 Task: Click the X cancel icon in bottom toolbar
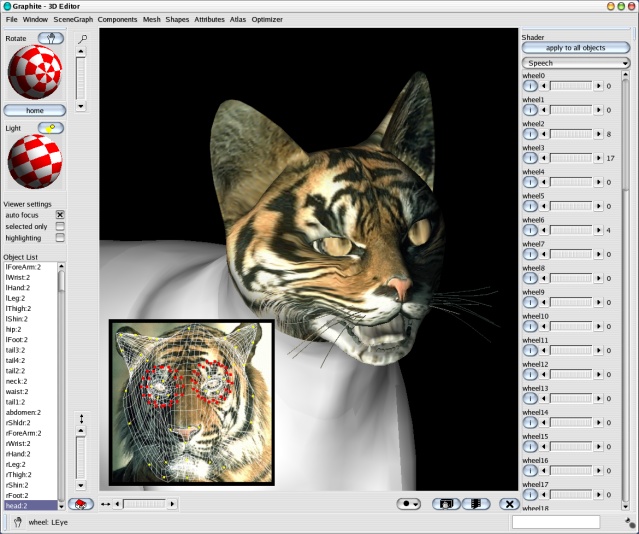click(509, 504)
